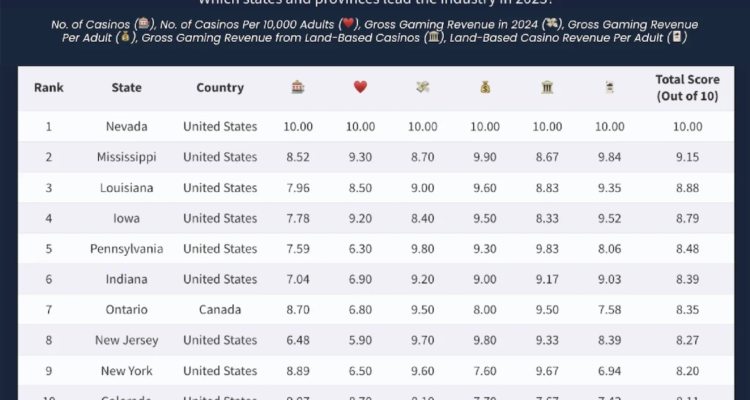Click the casino building icon column header
The image size is (750, 400).
point(298,87)
